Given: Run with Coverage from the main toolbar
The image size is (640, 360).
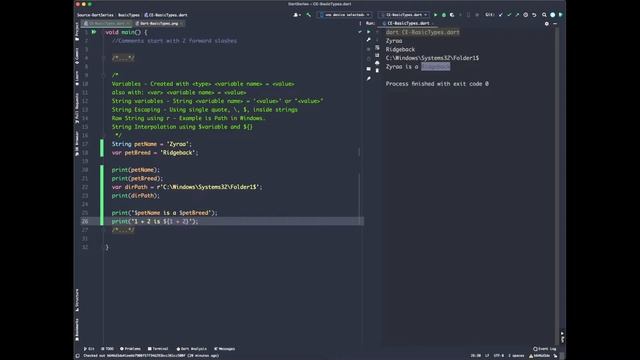Looking at the screenshot, I should click(x=452, y=15).
